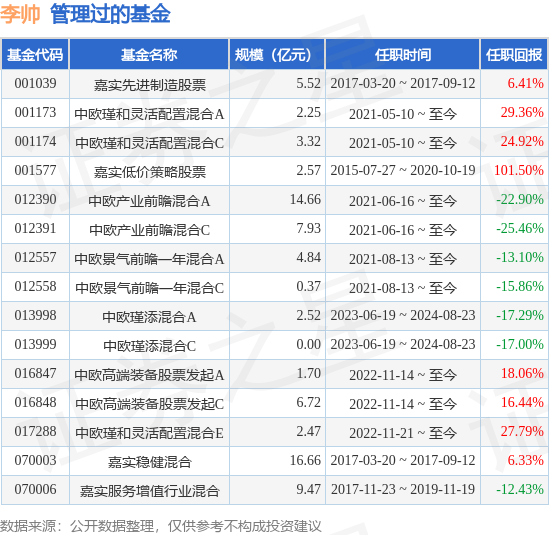
Task: Click the 基金名称 column header
Action: point(149,55)
